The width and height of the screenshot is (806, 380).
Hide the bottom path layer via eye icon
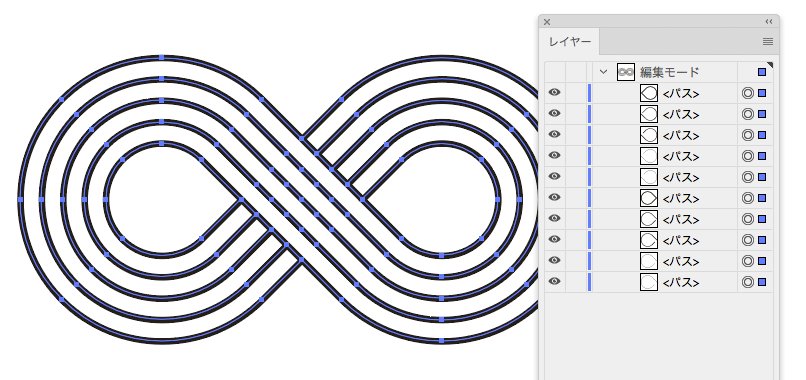(554, 281)
